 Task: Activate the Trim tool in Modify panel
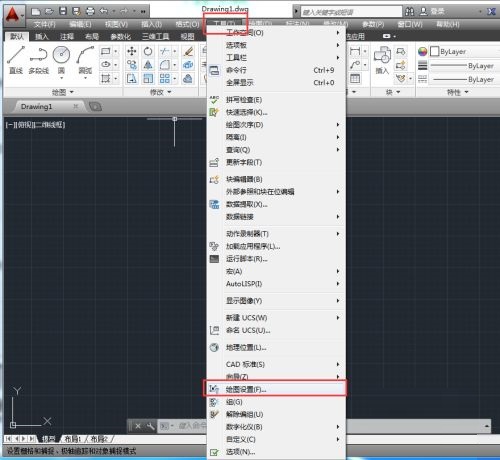[165, 51]
